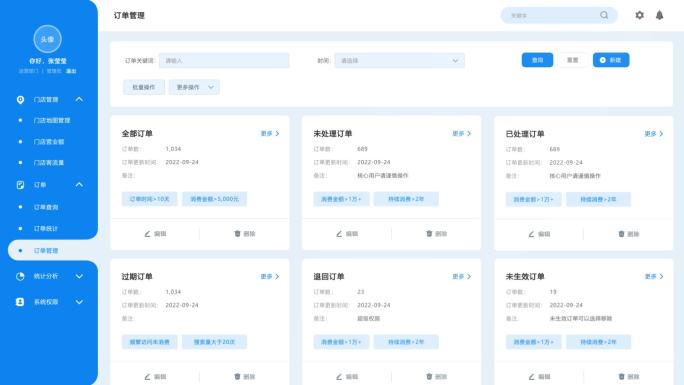Click the 你好，张莹莹 greeting text
The width and height of the screenshot is (684, 385).
pos(48,61)
